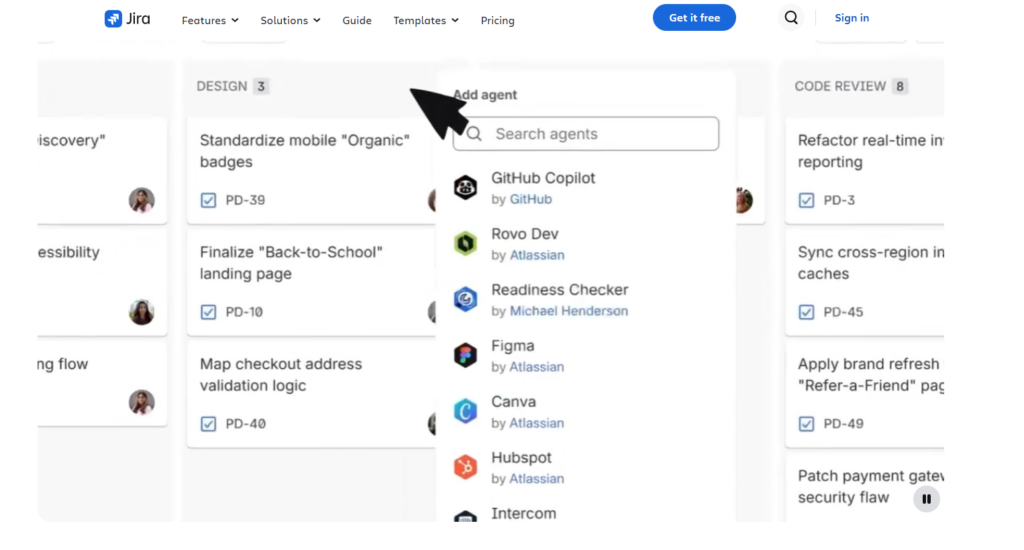
Task: Open the Atlassian link under Figma
Action: click(x=537, y=366)
